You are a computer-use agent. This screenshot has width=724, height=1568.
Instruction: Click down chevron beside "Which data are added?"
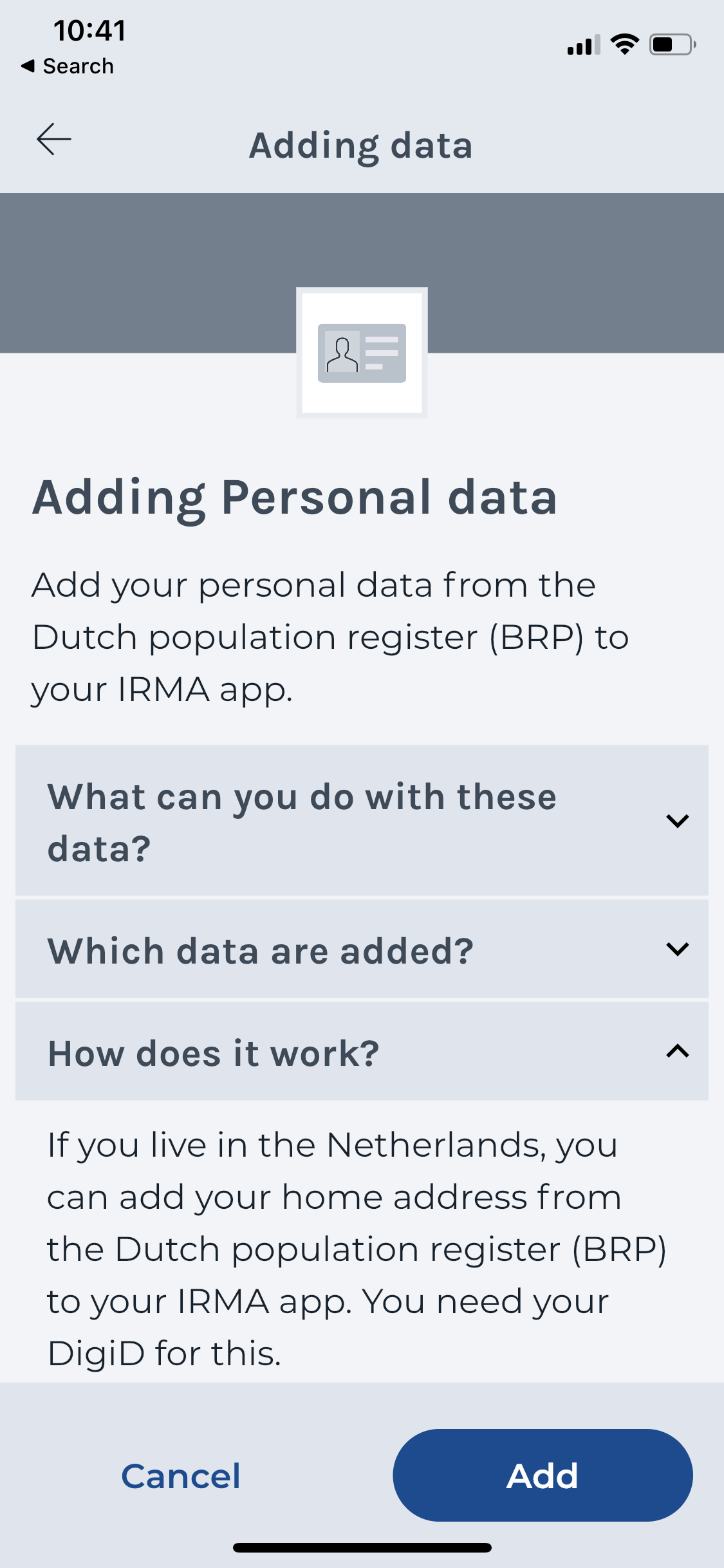[678, 949]
